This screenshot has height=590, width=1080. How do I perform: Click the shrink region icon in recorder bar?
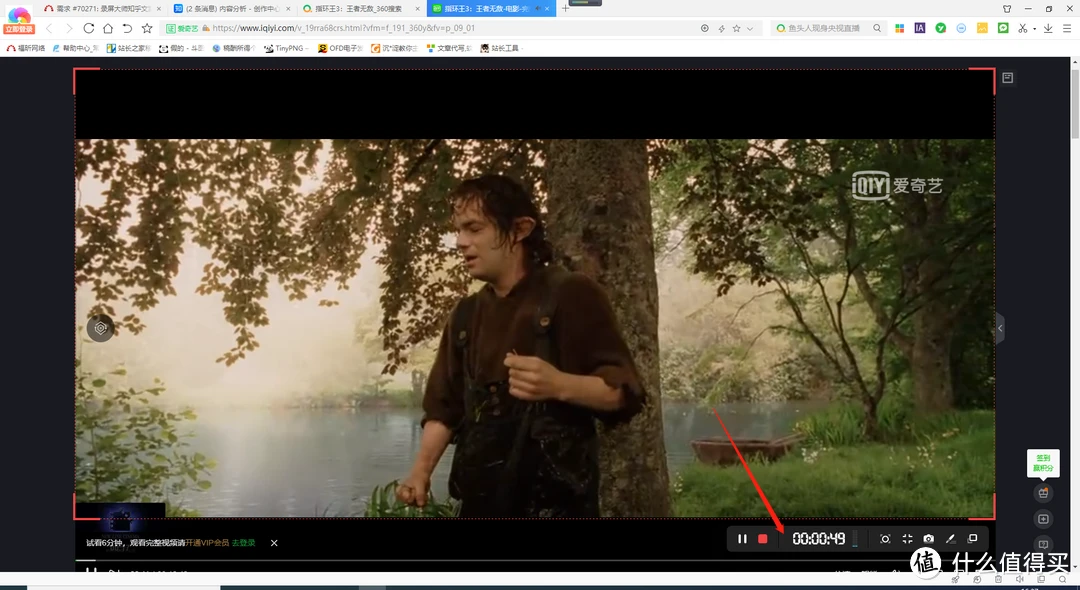(907, 539)
